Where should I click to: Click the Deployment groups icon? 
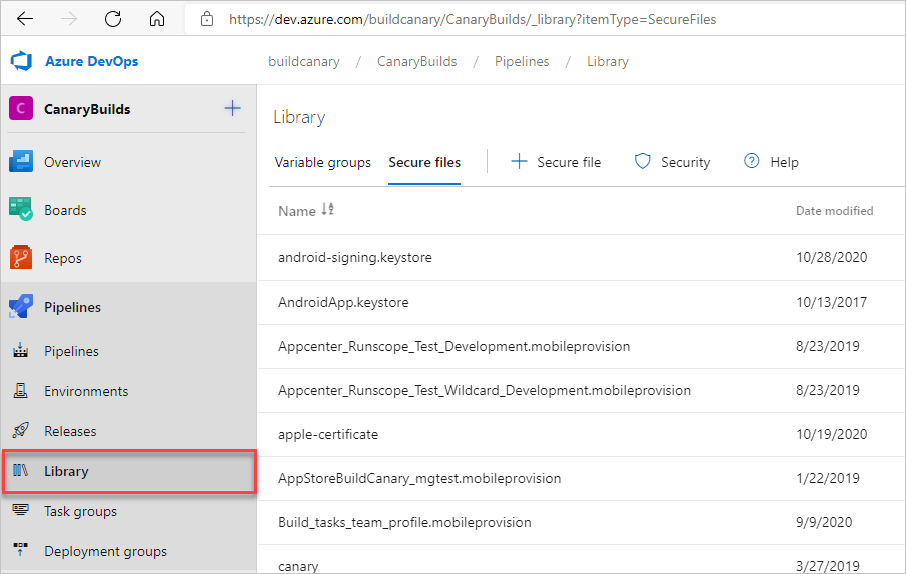point(20,550)
